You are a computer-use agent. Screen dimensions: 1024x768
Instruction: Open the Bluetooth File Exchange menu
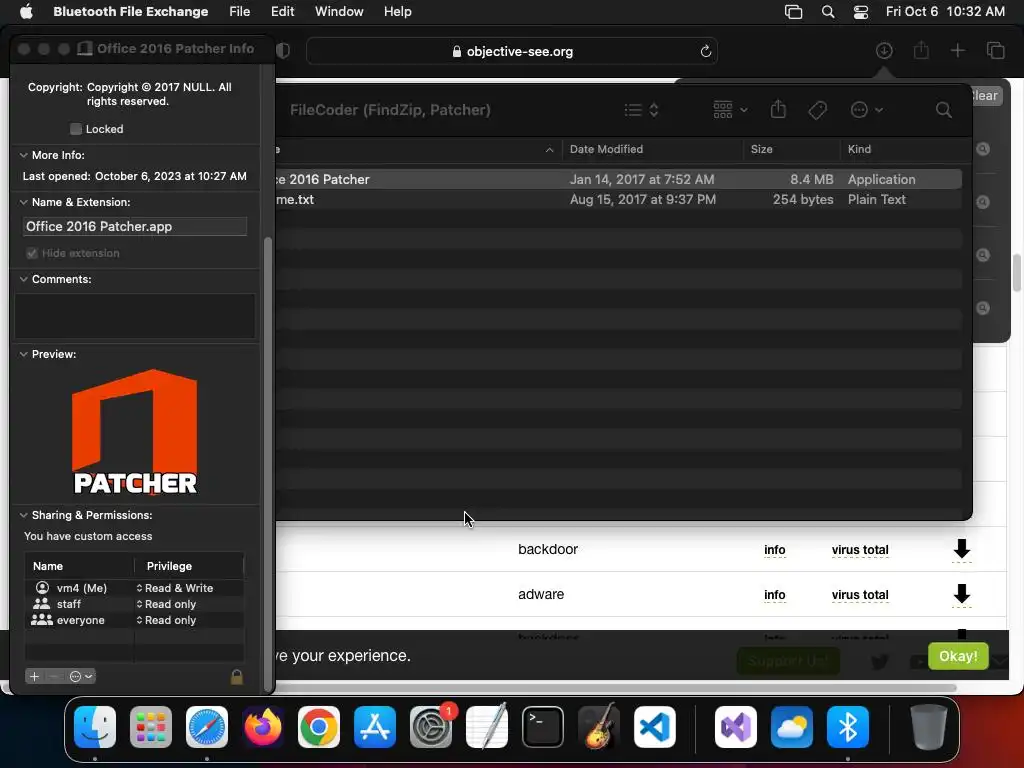pos(131,12)
